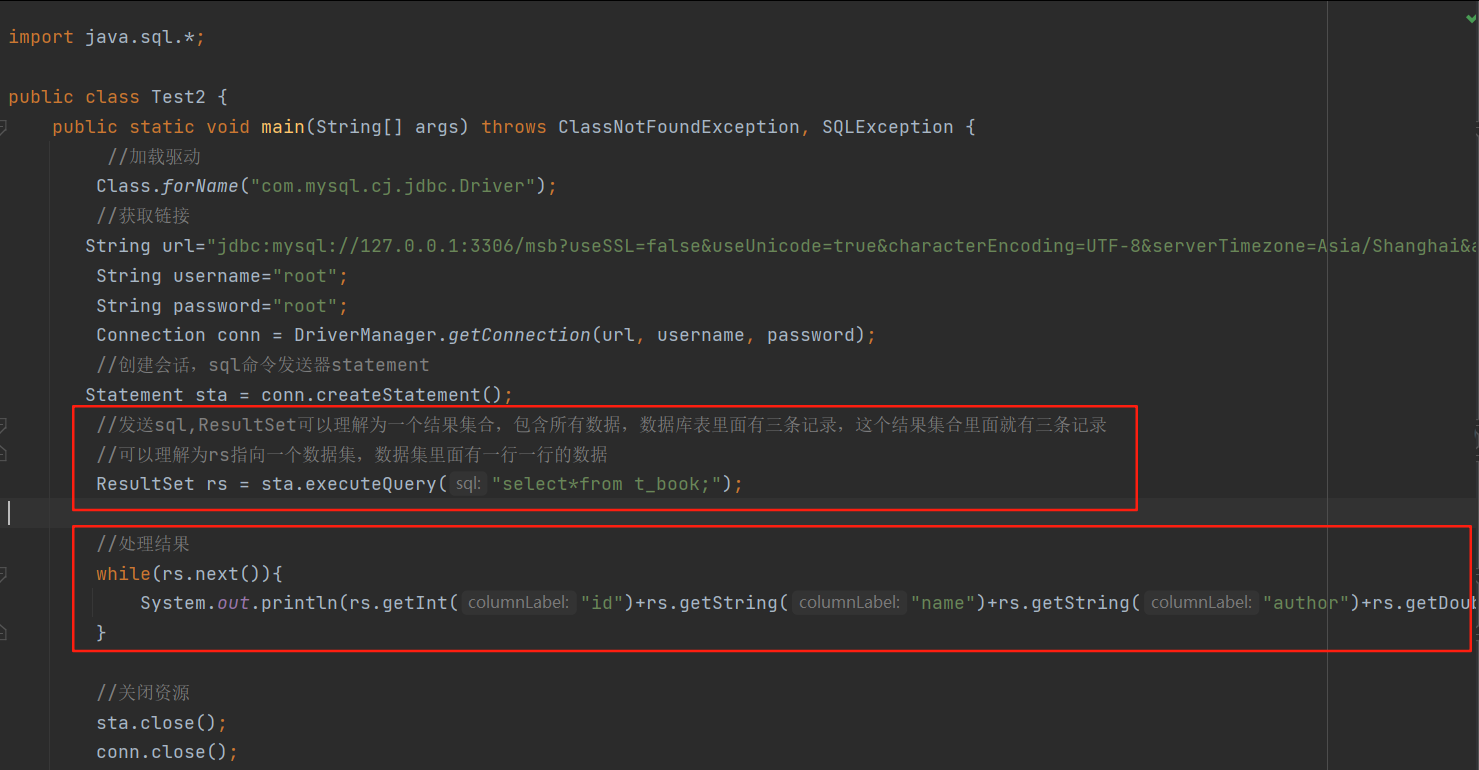Click the jdbc:mysql URL string

(x=842, y=246)
